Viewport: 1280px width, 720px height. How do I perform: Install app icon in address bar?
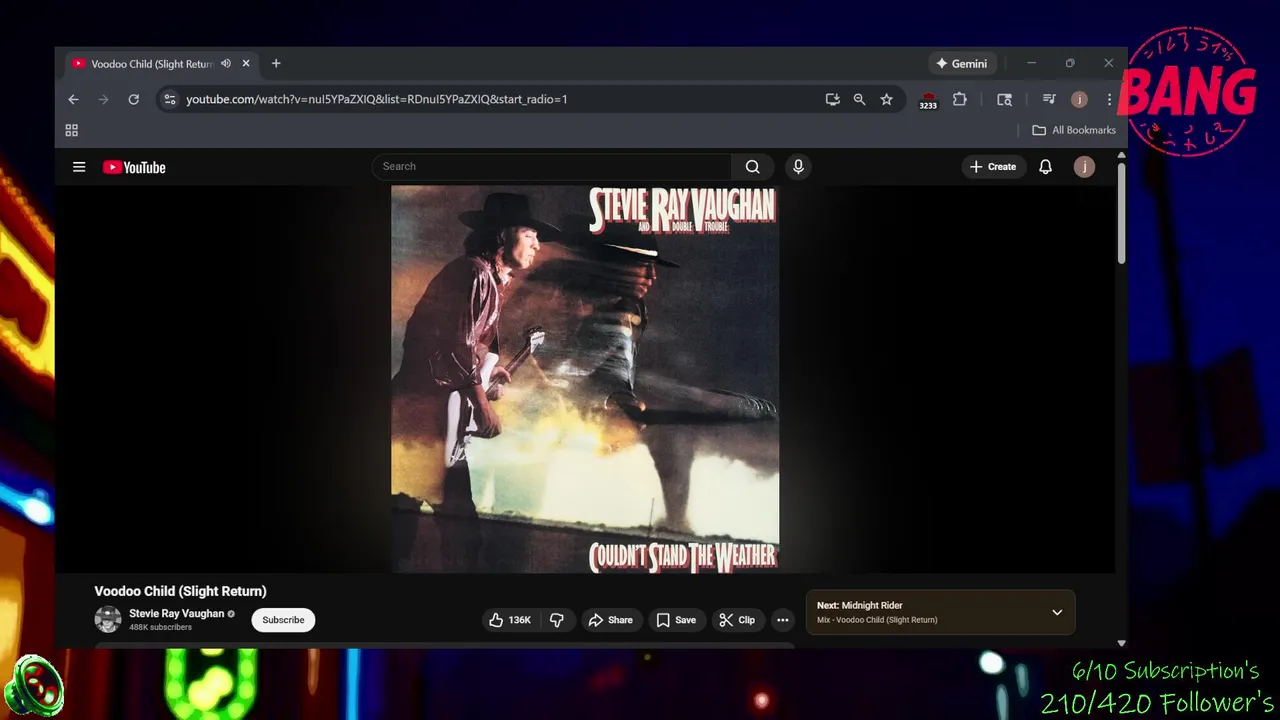(x=832, y=99)
